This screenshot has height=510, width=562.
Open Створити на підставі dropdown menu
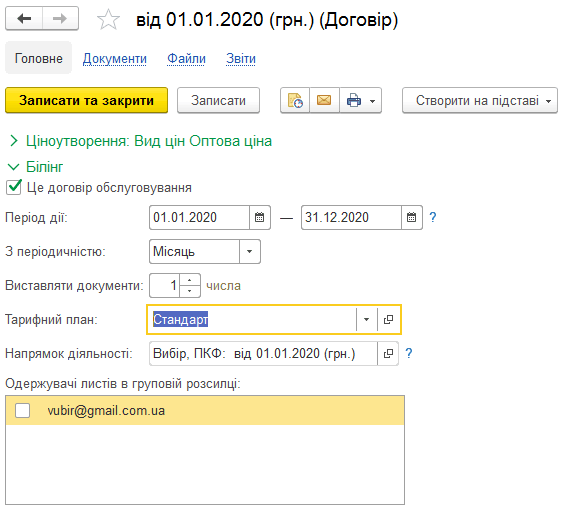click(480, 100)
